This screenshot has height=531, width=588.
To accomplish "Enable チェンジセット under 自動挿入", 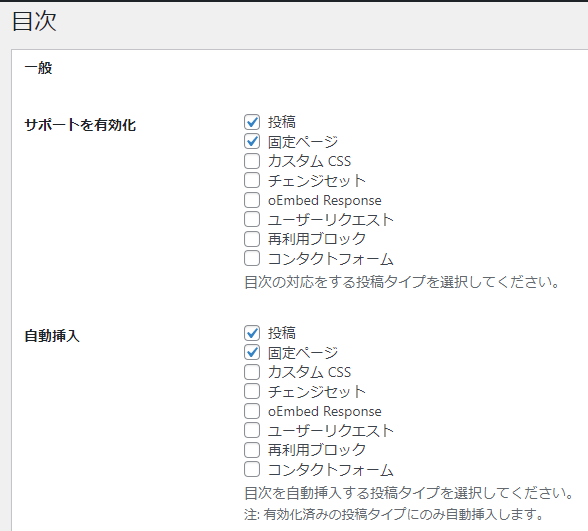I will 252,392.
